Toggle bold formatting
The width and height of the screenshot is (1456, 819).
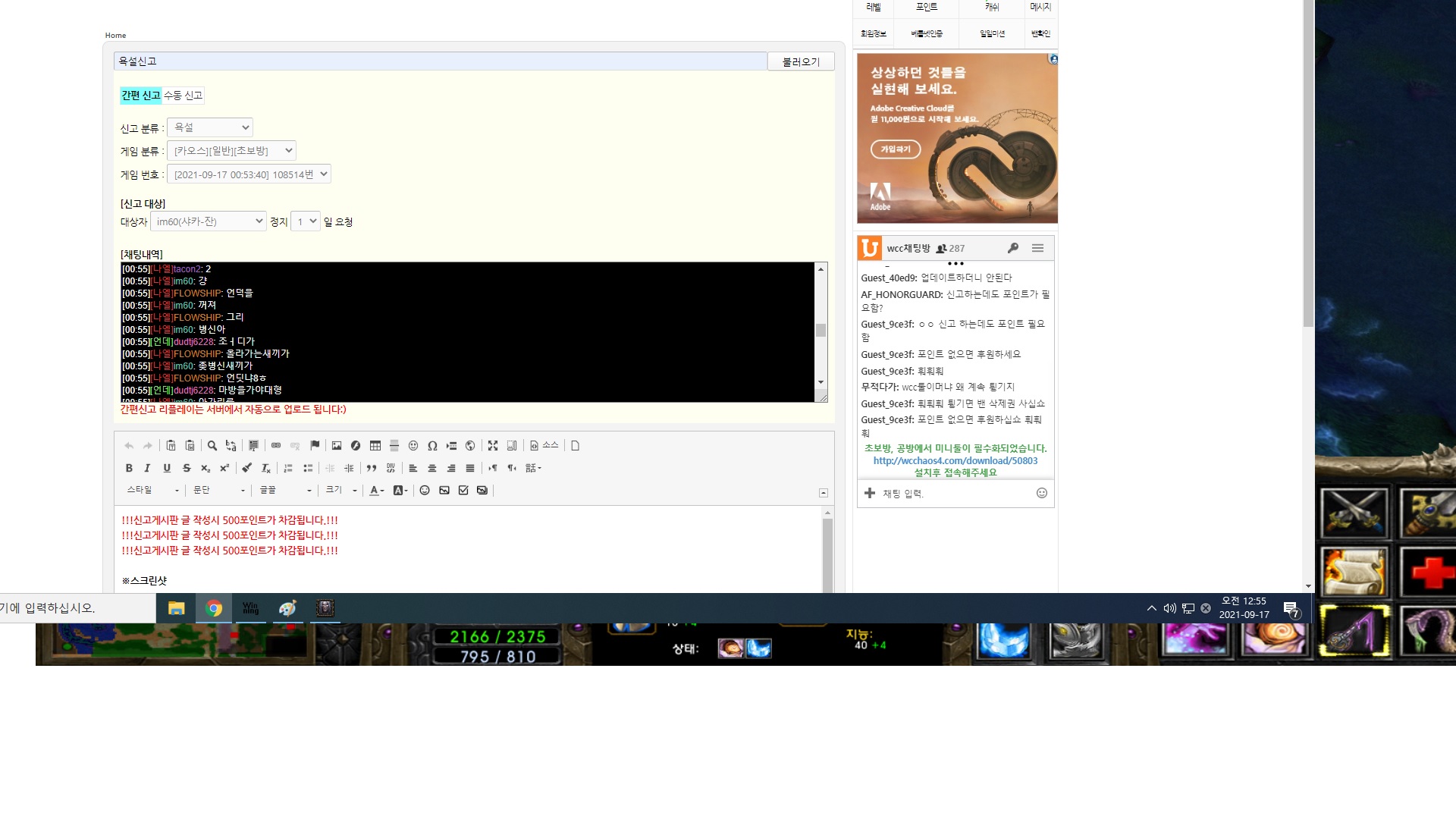129,469
